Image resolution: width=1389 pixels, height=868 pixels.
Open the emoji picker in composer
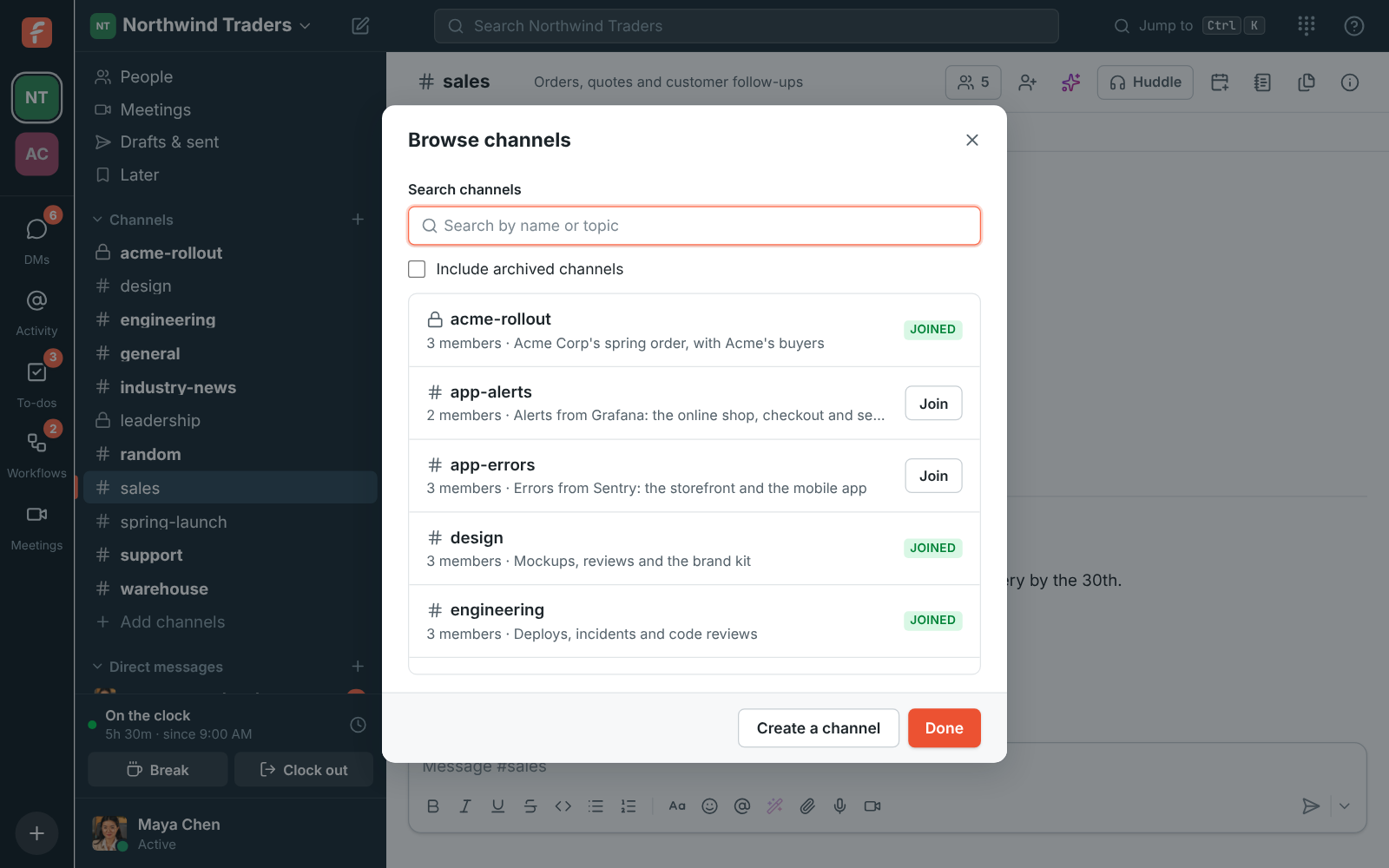pos(709,806)
